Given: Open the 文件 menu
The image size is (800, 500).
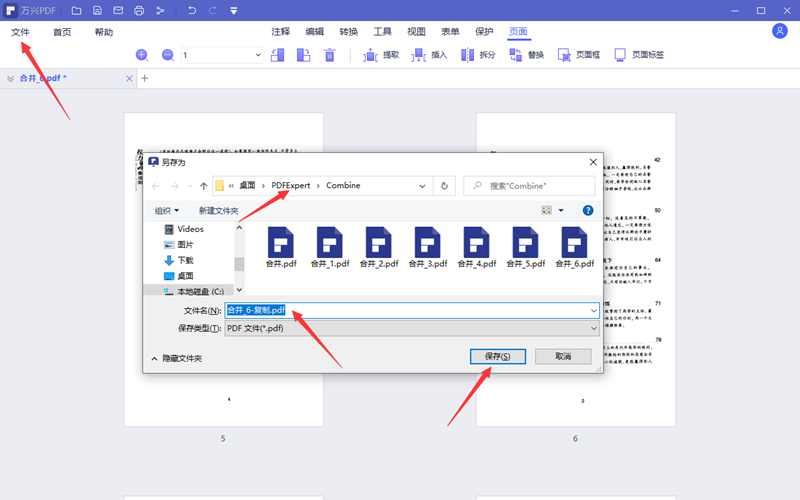Looking at the screenshot, I should (x=21, y=32).
